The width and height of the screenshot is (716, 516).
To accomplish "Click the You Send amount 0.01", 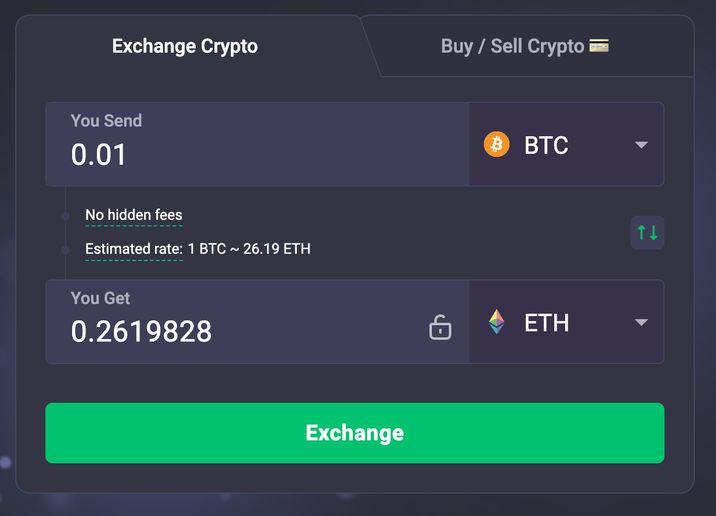I will coord(99,155).
